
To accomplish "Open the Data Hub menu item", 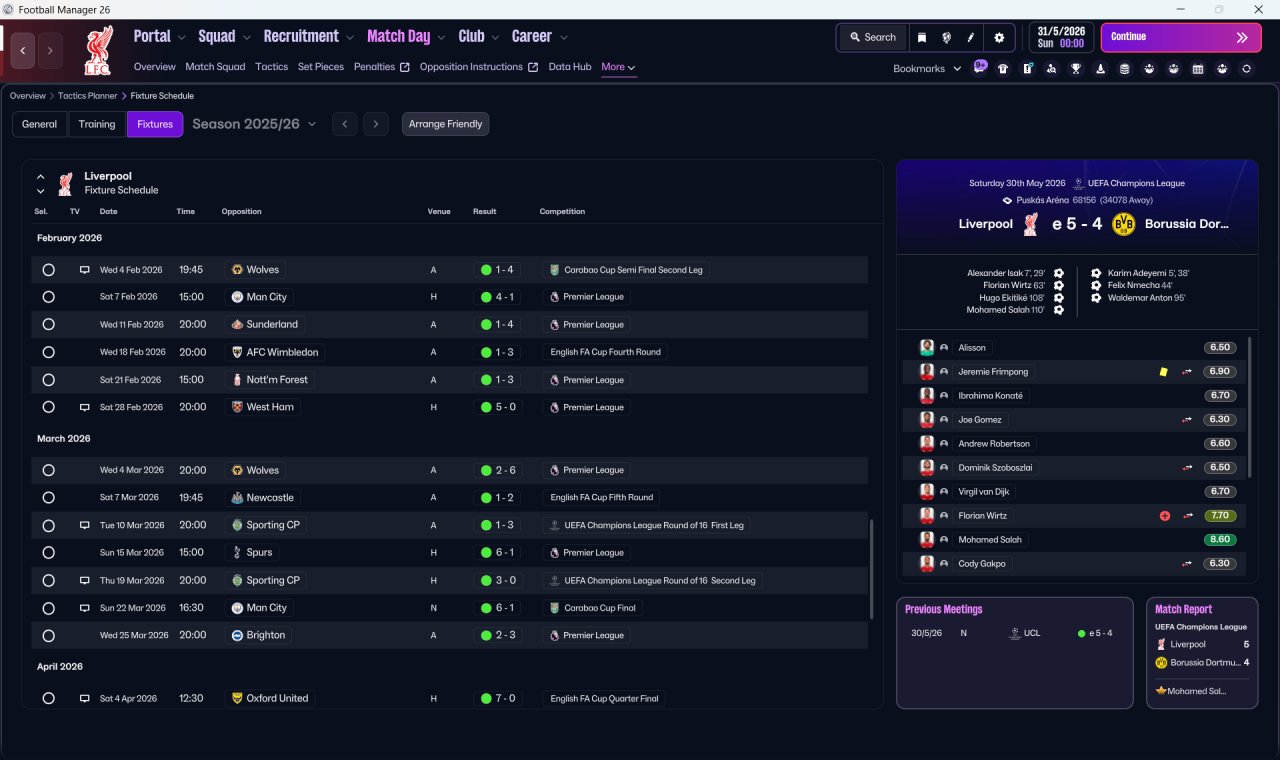I will click(570, 67).
